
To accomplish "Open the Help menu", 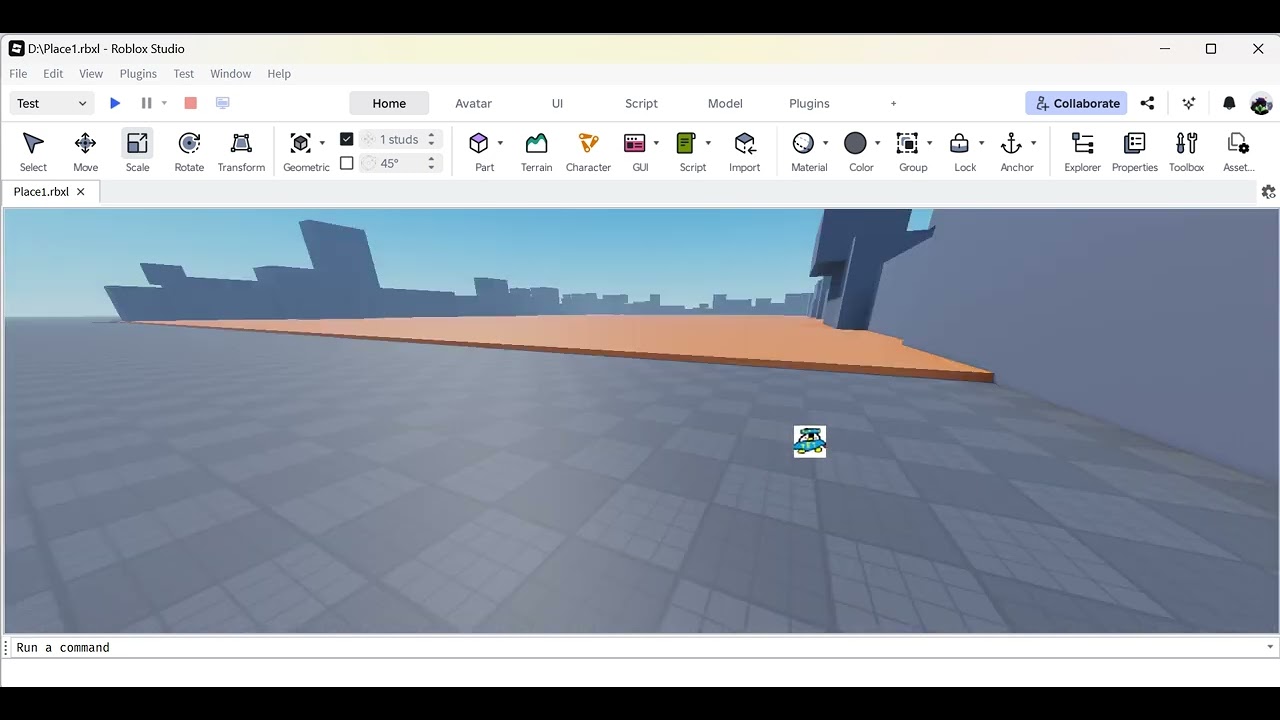I will tap(279, 74).
